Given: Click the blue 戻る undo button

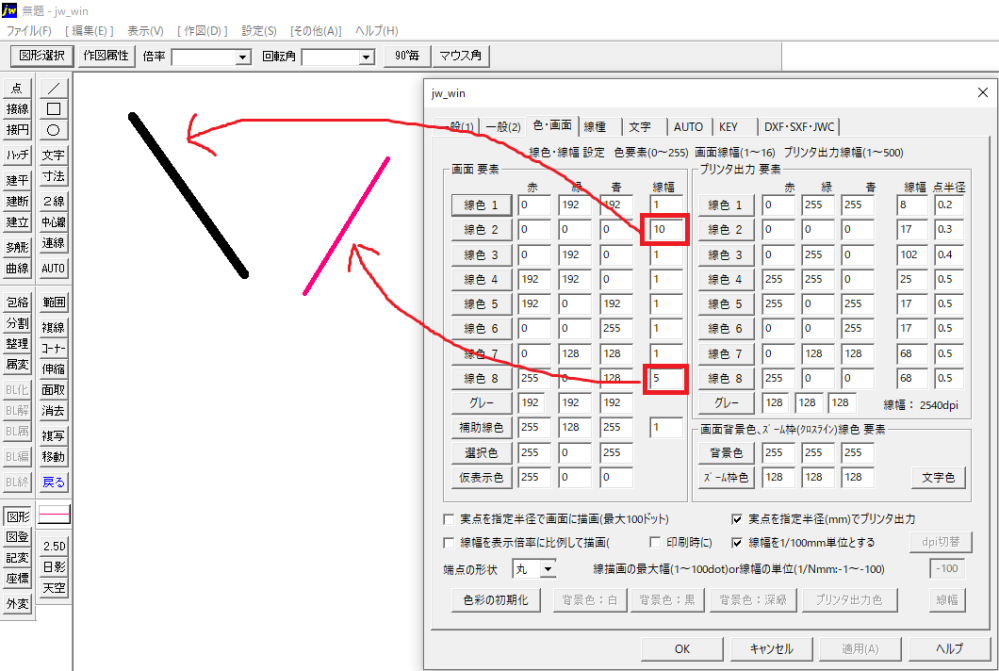Looking at the screenshot, I should pos(54,482).
